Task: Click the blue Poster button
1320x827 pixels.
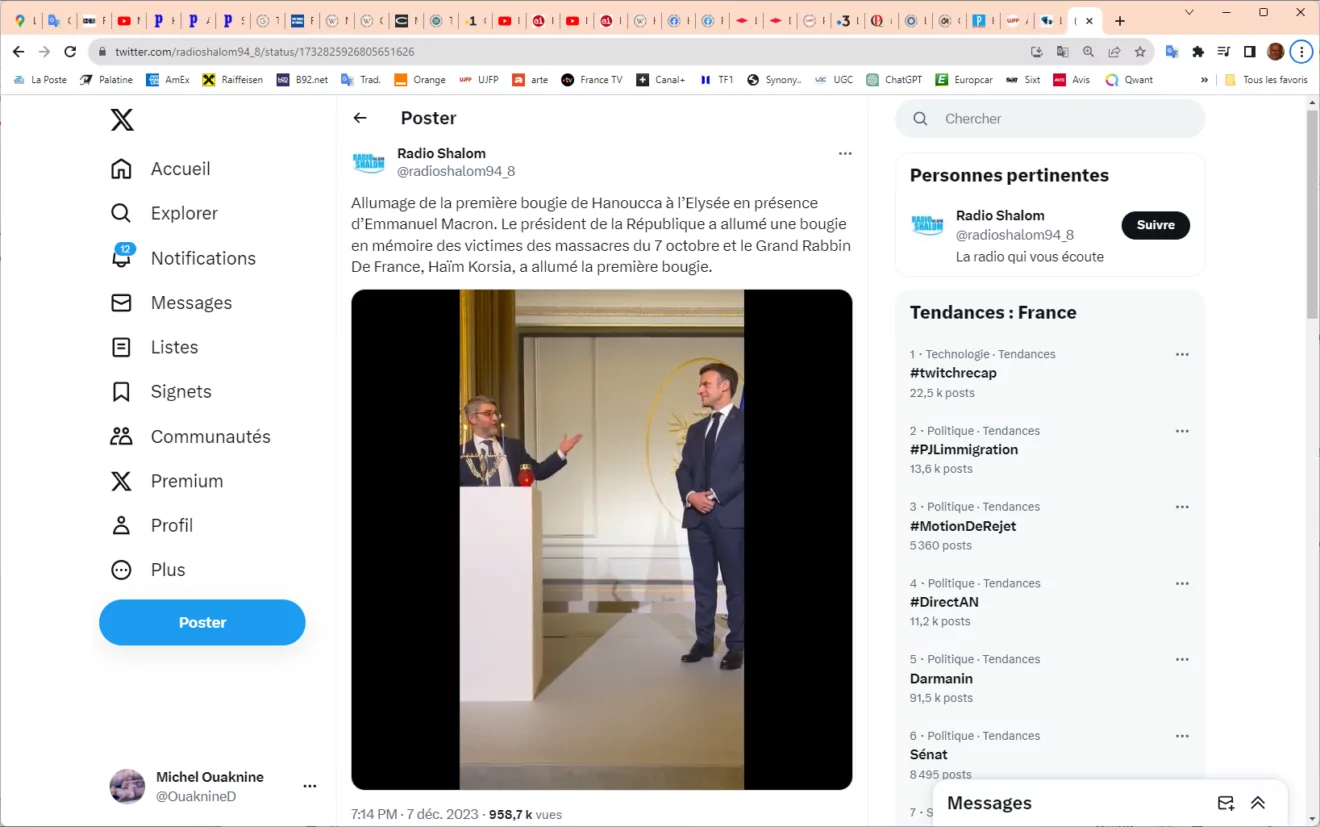Action: 202,622
